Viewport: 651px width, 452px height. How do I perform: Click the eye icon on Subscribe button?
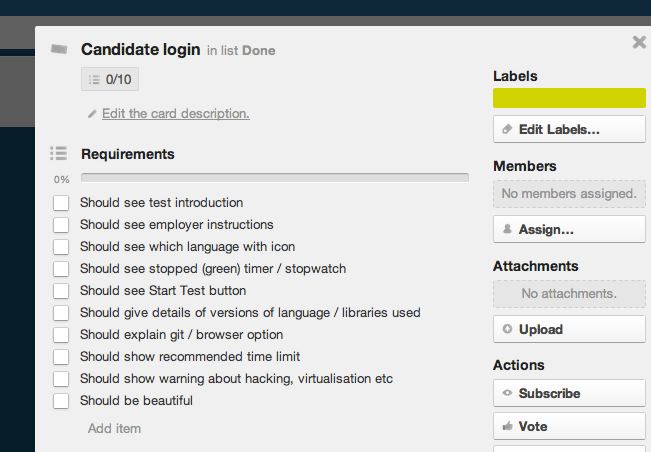[x=507, y=393]
